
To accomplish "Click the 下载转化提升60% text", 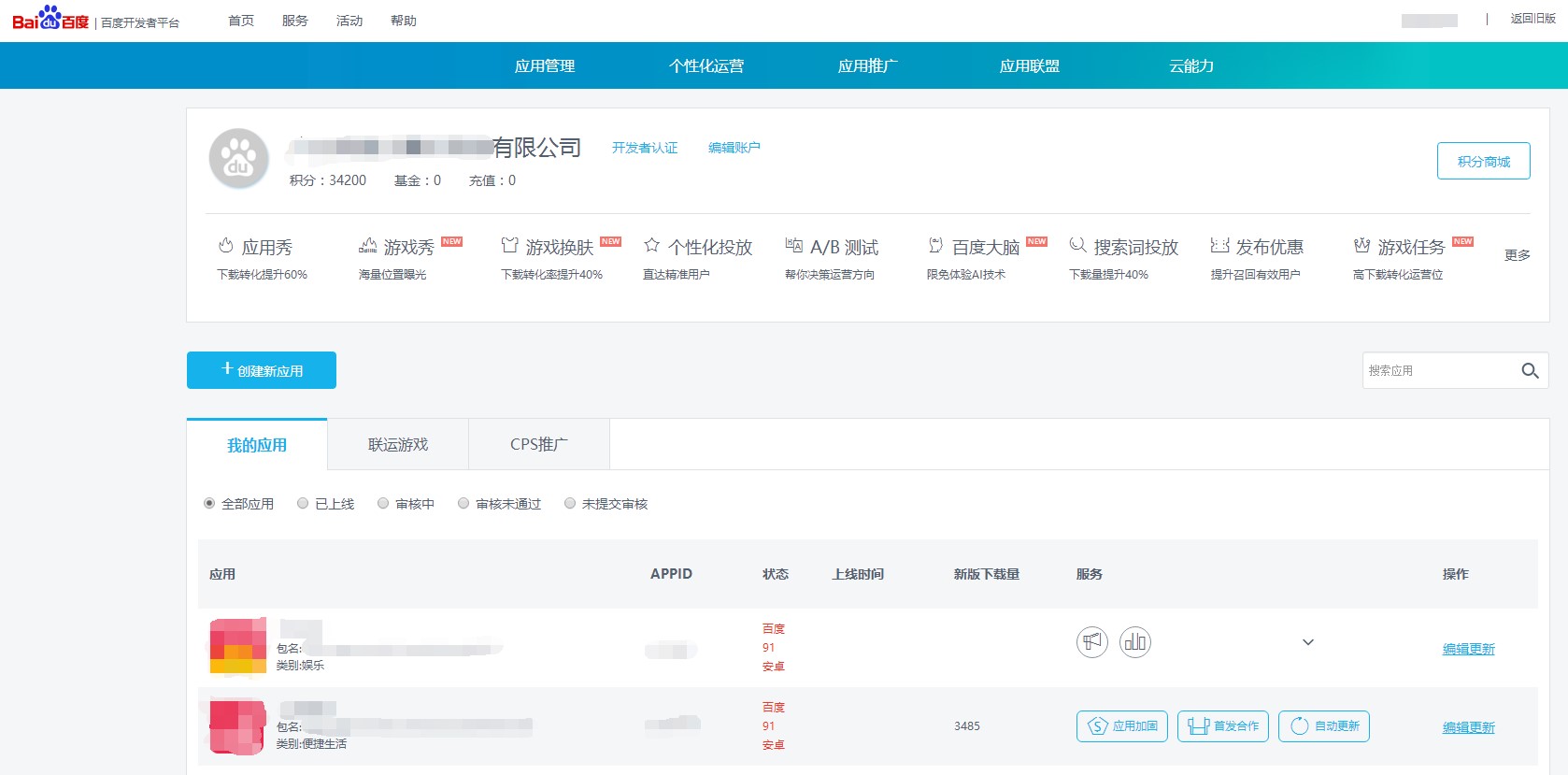I will pyautogui.click(x=263, y=275).
